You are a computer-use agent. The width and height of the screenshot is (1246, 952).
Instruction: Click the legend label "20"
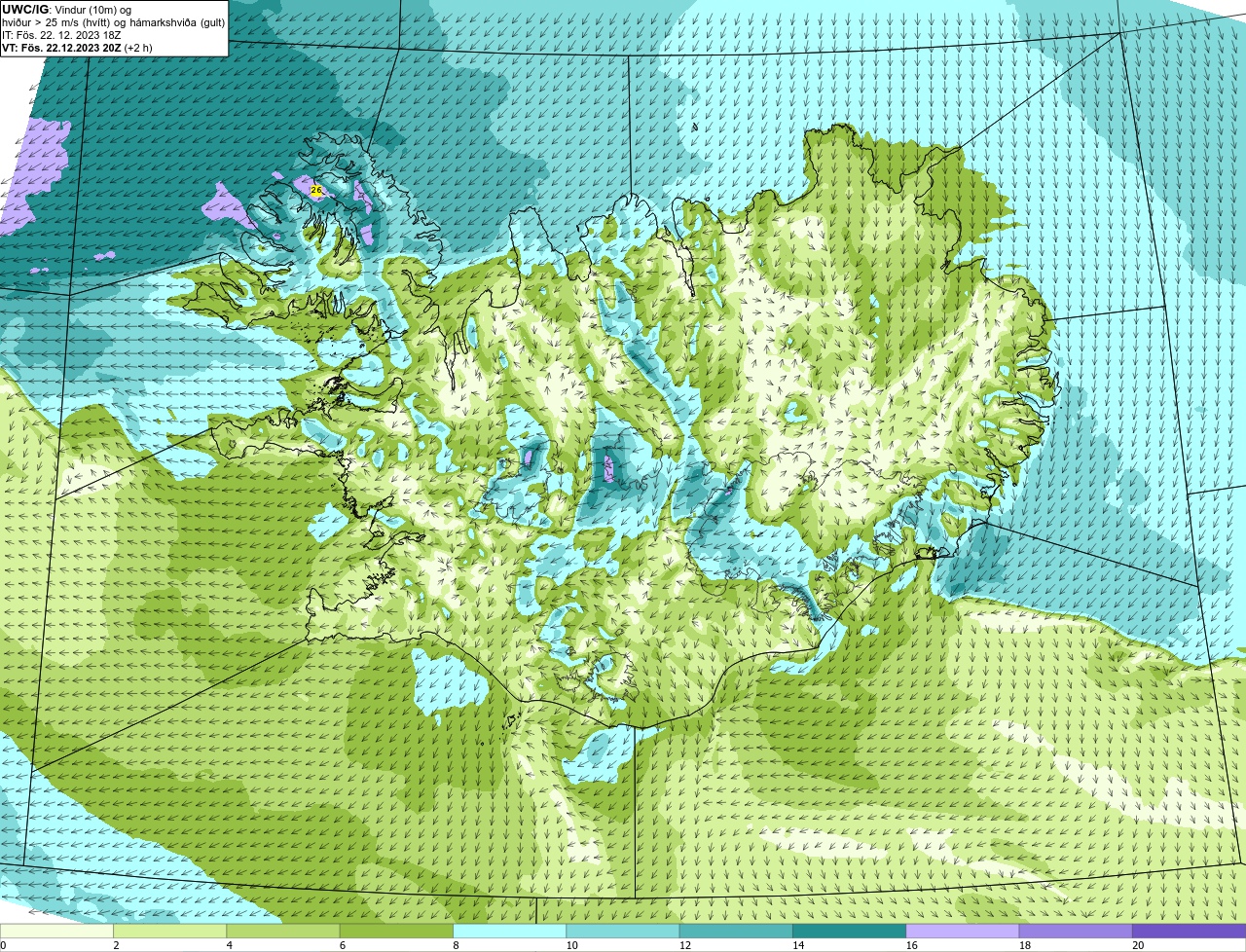coord(1138,945)
